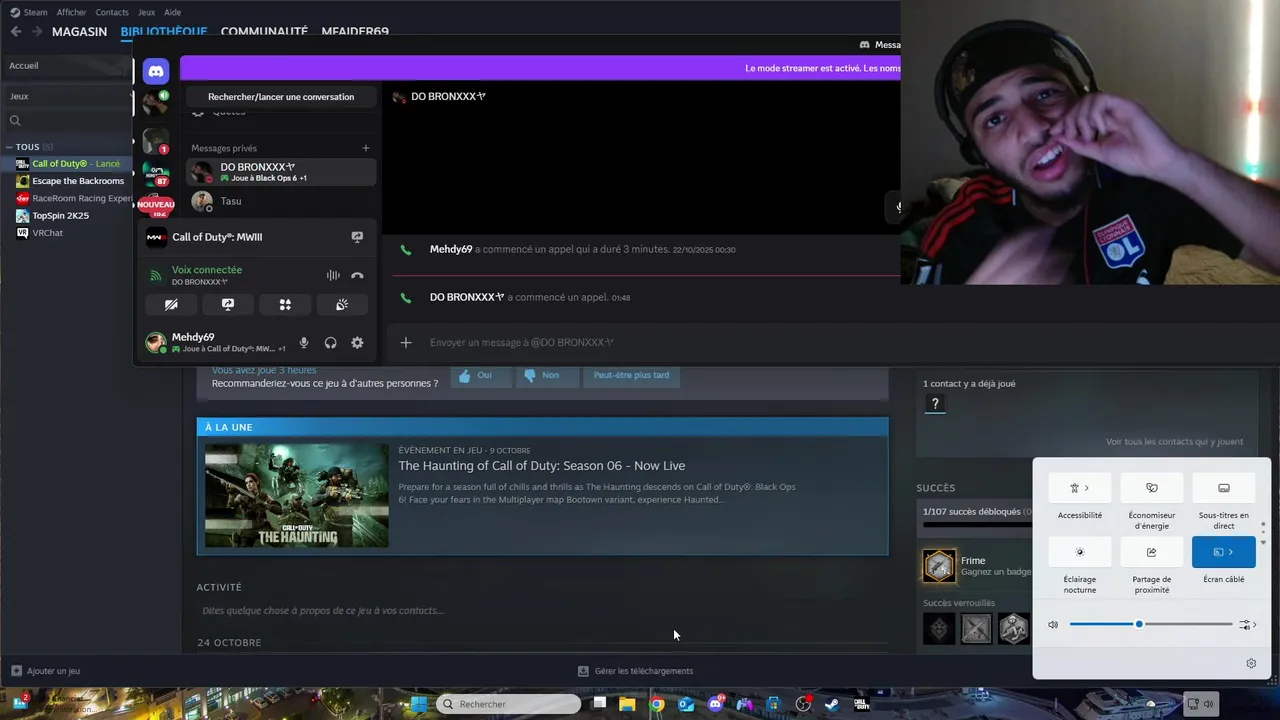Viewport: 1280px width, 720px height.
Task: Toggle Sous-titres en direct
Action: 1224,488
